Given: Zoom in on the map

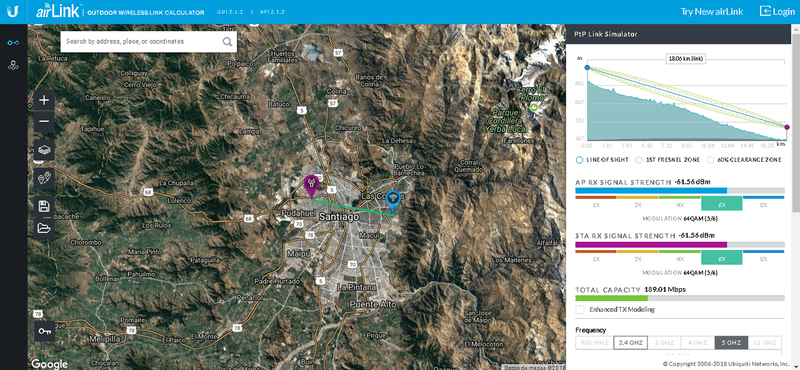Looking at the screenshot, I should 44,100.
